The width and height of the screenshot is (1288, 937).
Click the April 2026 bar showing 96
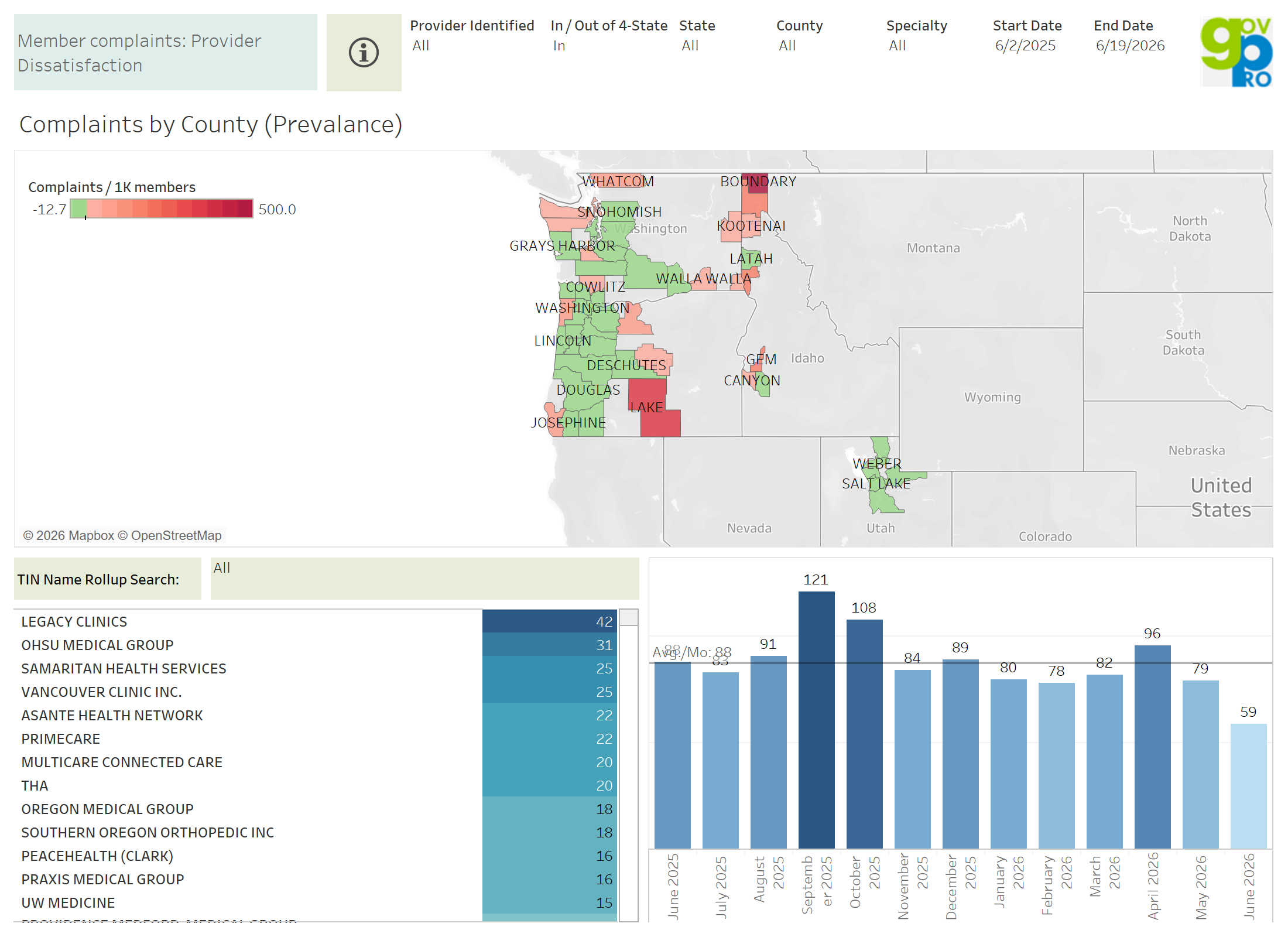point(1152,747)
